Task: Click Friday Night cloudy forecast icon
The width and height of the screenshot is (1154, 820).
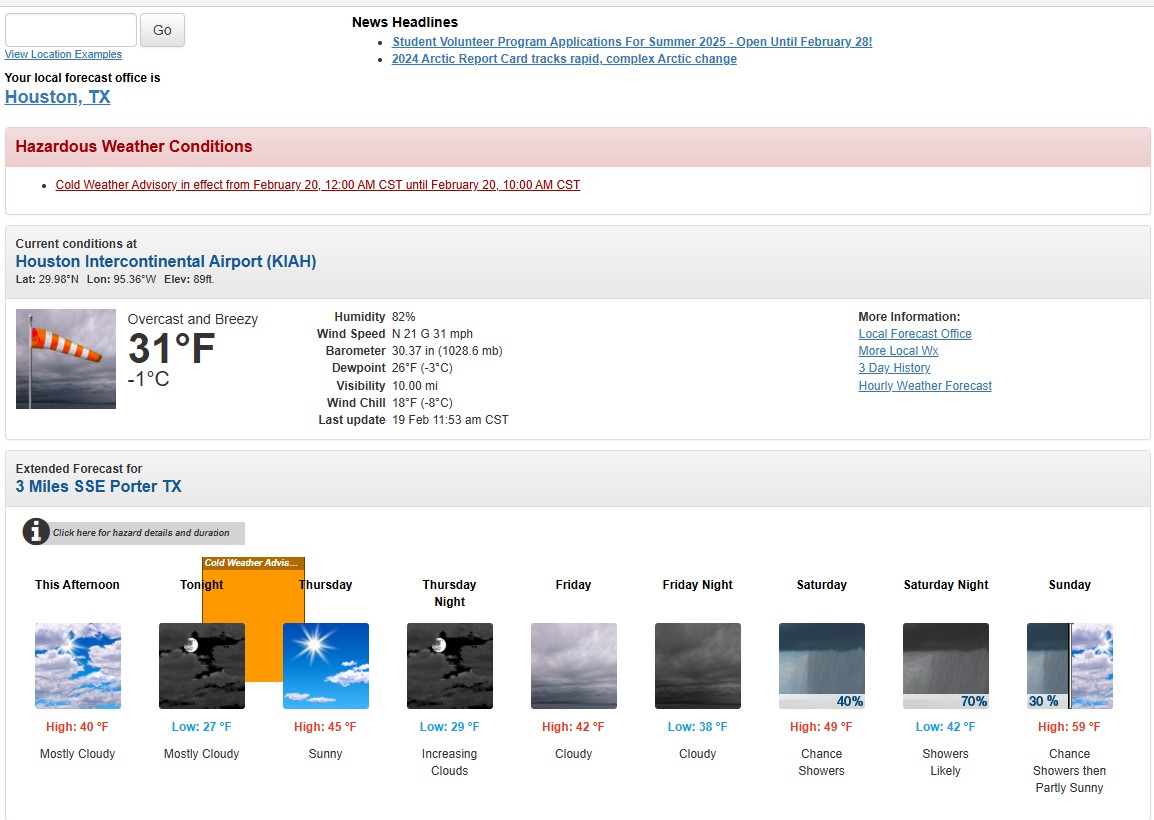Action: tap(698, 666)
